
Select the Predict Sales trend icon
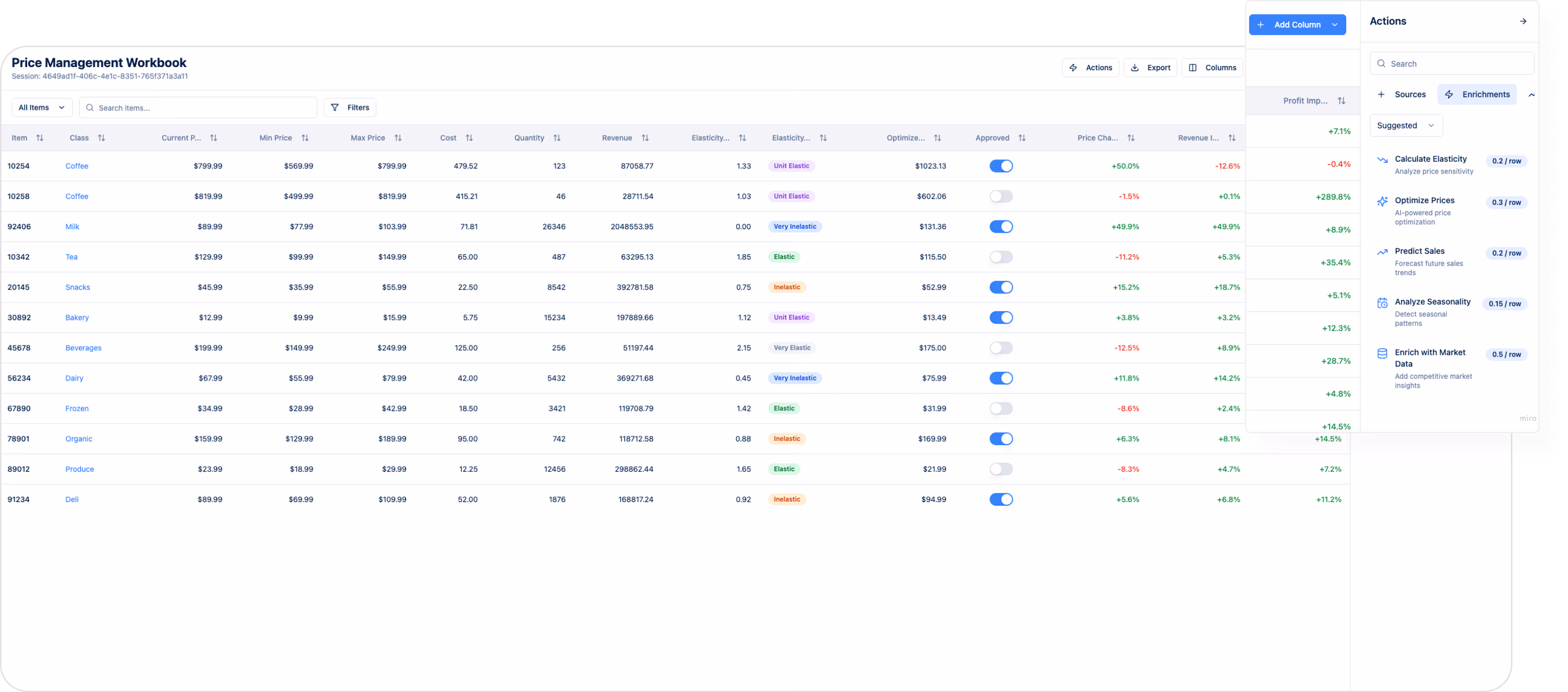click(x=1382, y=251)
